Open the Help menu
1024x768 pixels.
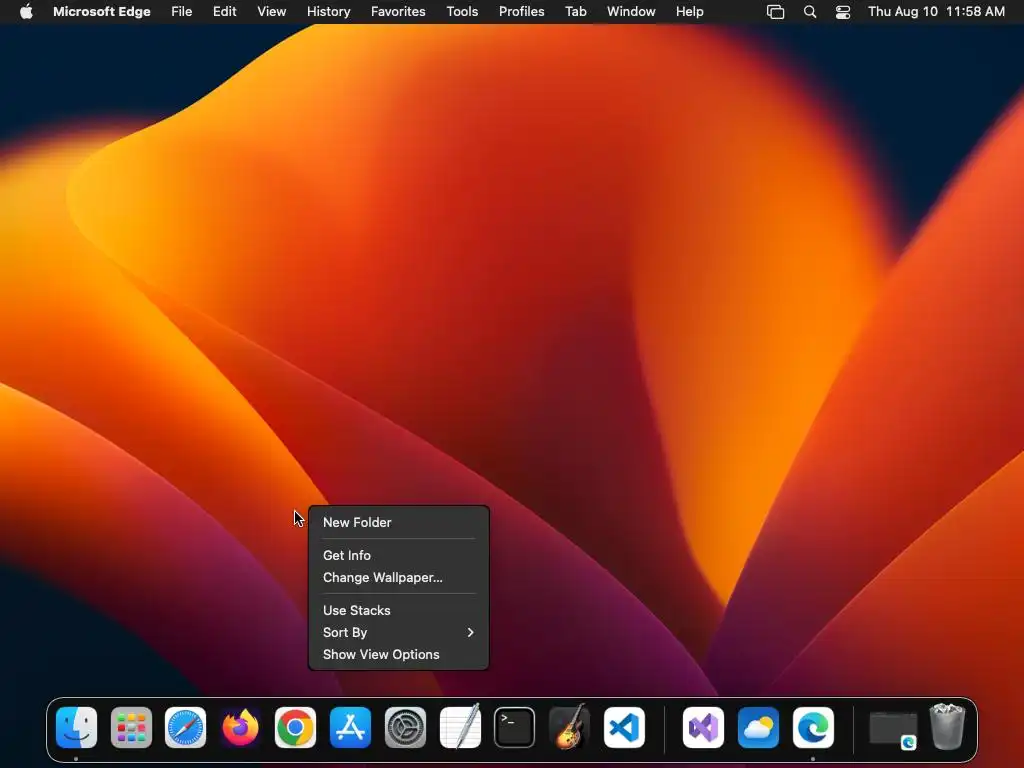coord(690,11)
